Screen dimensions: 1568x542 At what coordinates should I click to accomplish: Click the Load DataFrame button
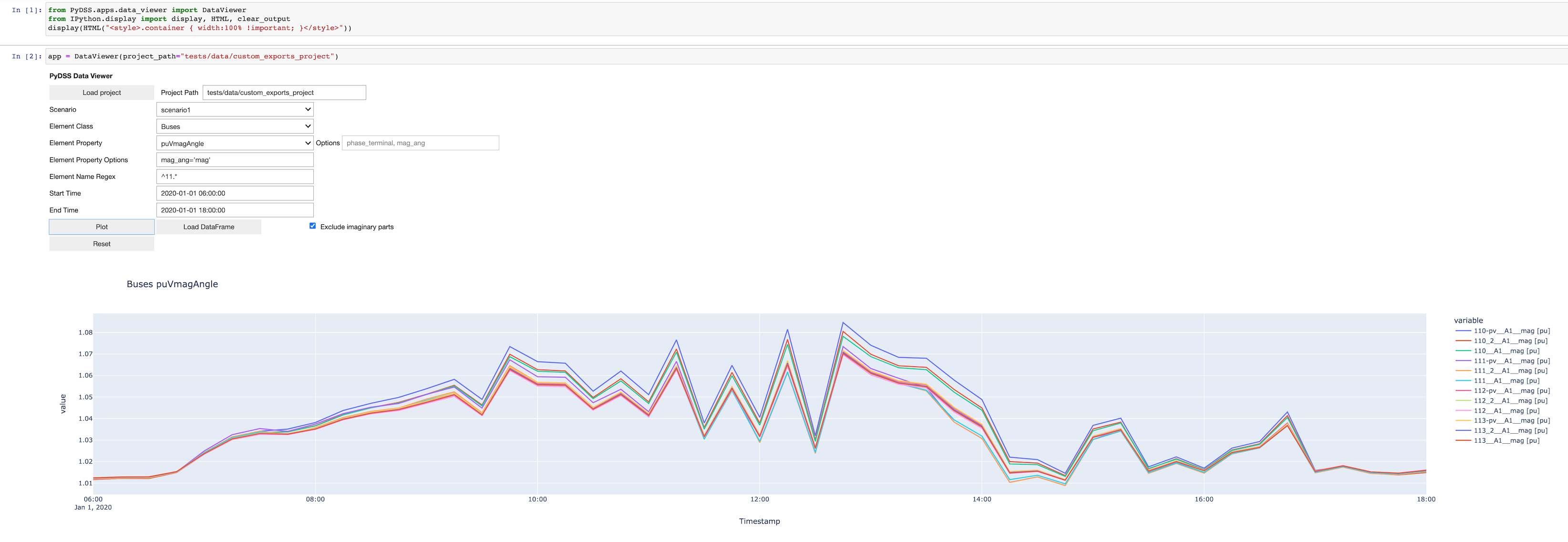[209, 227]
